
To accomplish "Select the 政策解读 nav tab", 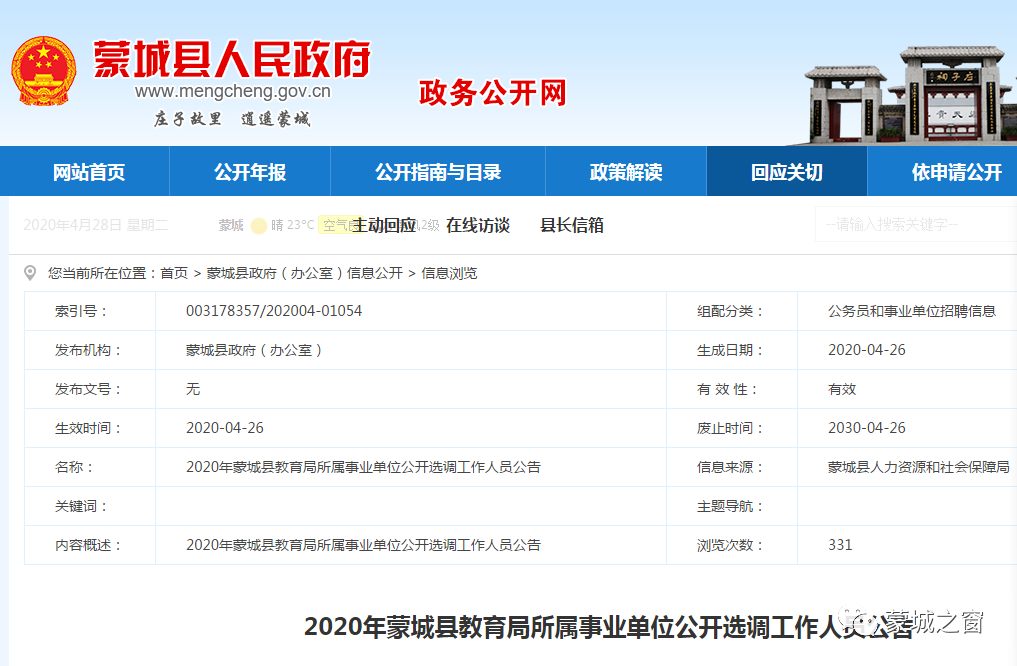I will 626,172.
